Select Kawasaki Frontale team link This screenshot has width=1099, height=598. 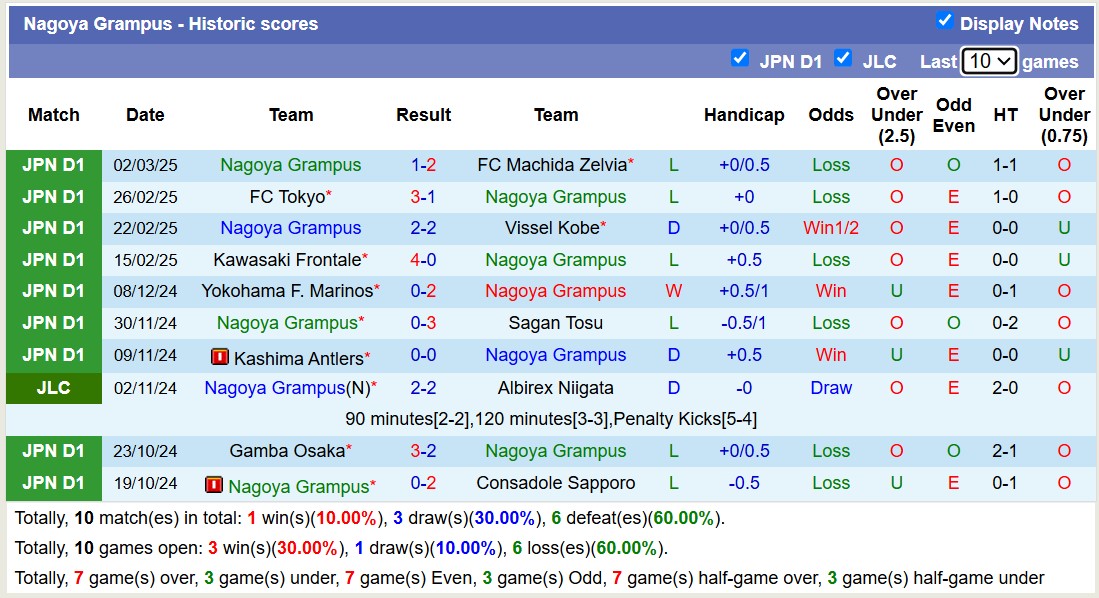click(x=287, y=260)
